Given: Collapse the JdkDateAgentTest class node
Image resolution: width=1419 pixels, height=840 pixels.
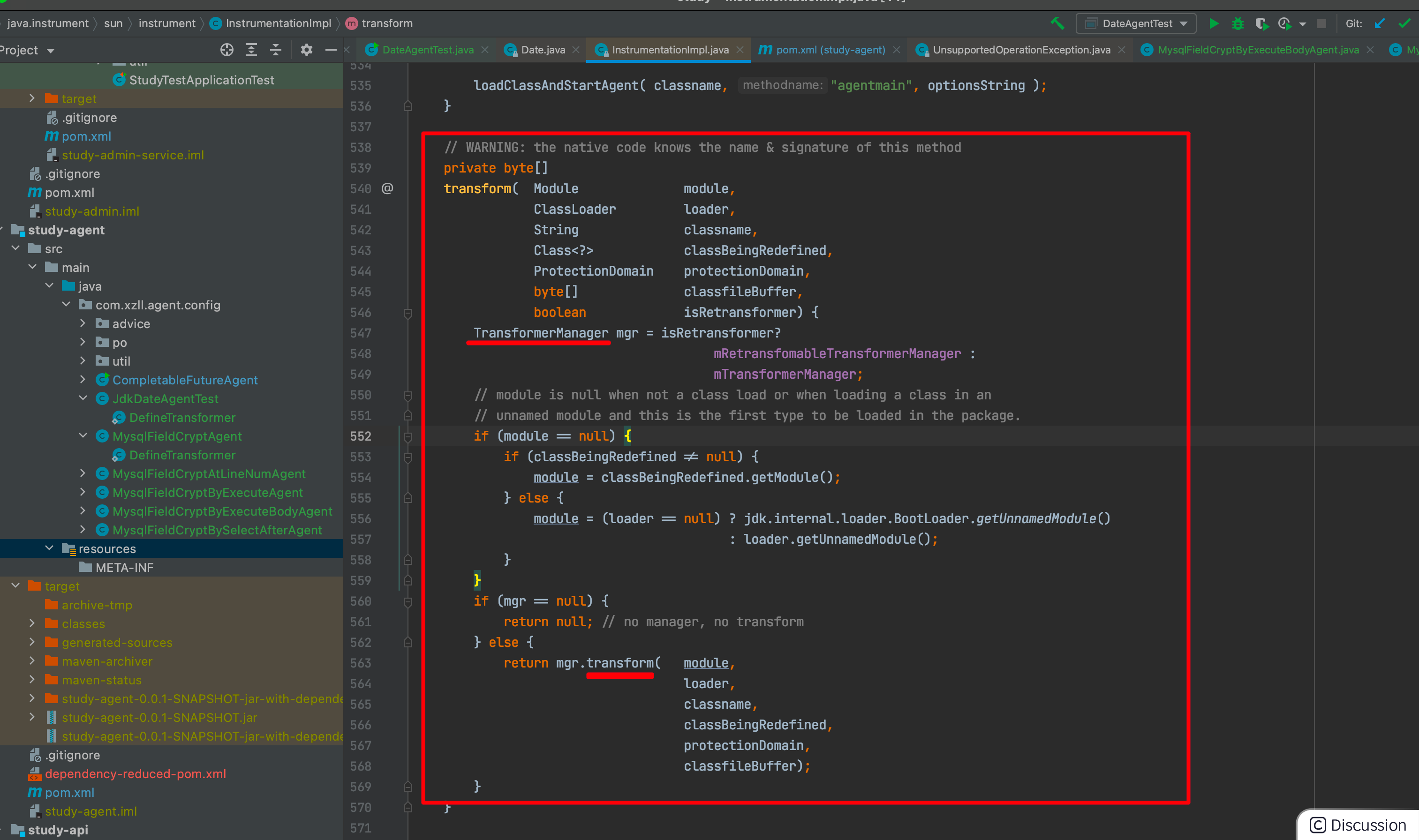Looking at the screenshot, I should click(83, 398).
